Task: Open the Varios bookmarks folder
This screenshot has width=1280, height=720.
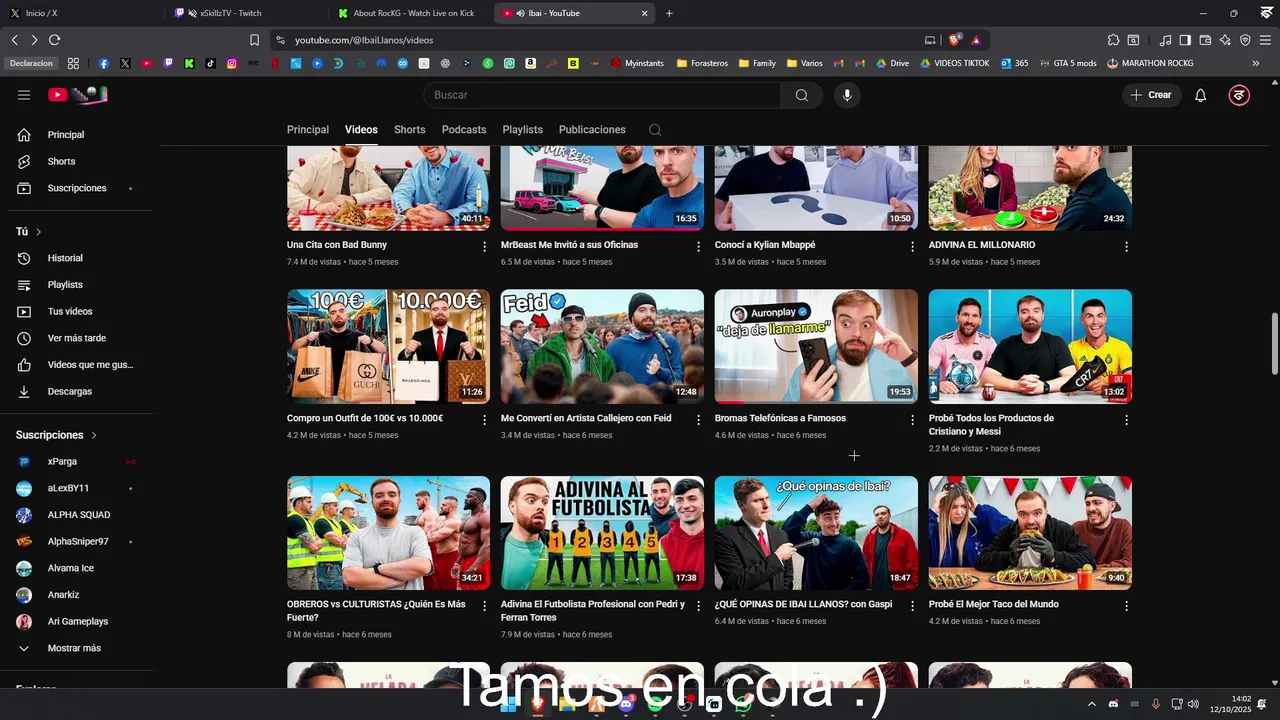Action: click(x=805, y=63)
